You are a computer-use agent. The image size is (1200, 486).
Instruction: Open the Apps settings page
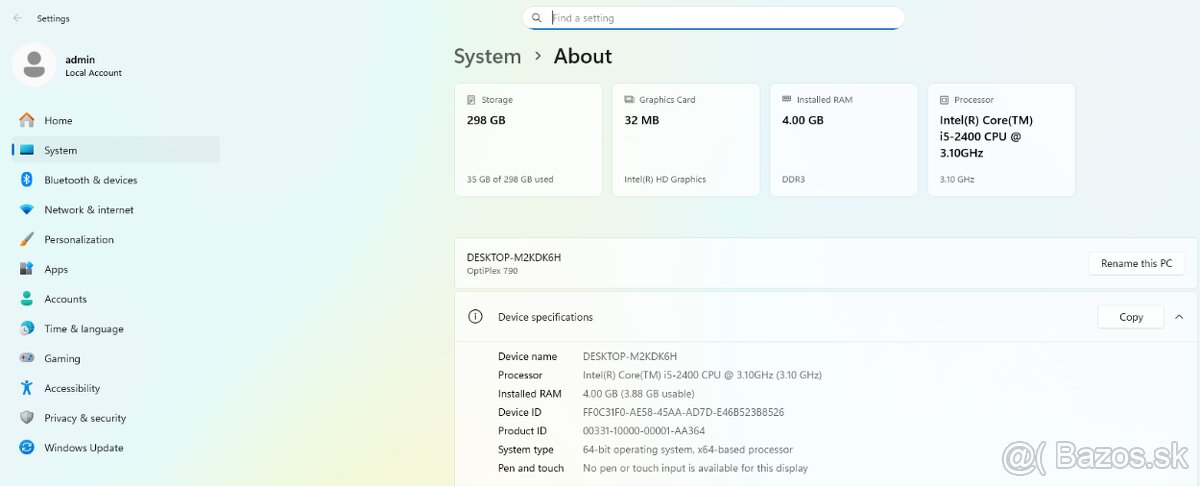tap(56, 269)
